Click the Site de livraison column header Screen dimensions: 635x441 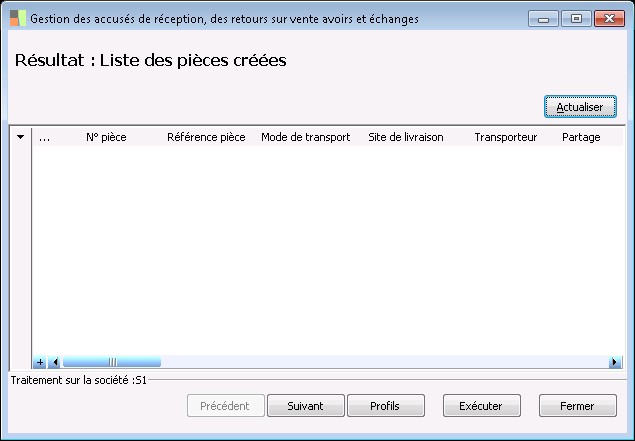pyautogui.click(x=406, y=138)
